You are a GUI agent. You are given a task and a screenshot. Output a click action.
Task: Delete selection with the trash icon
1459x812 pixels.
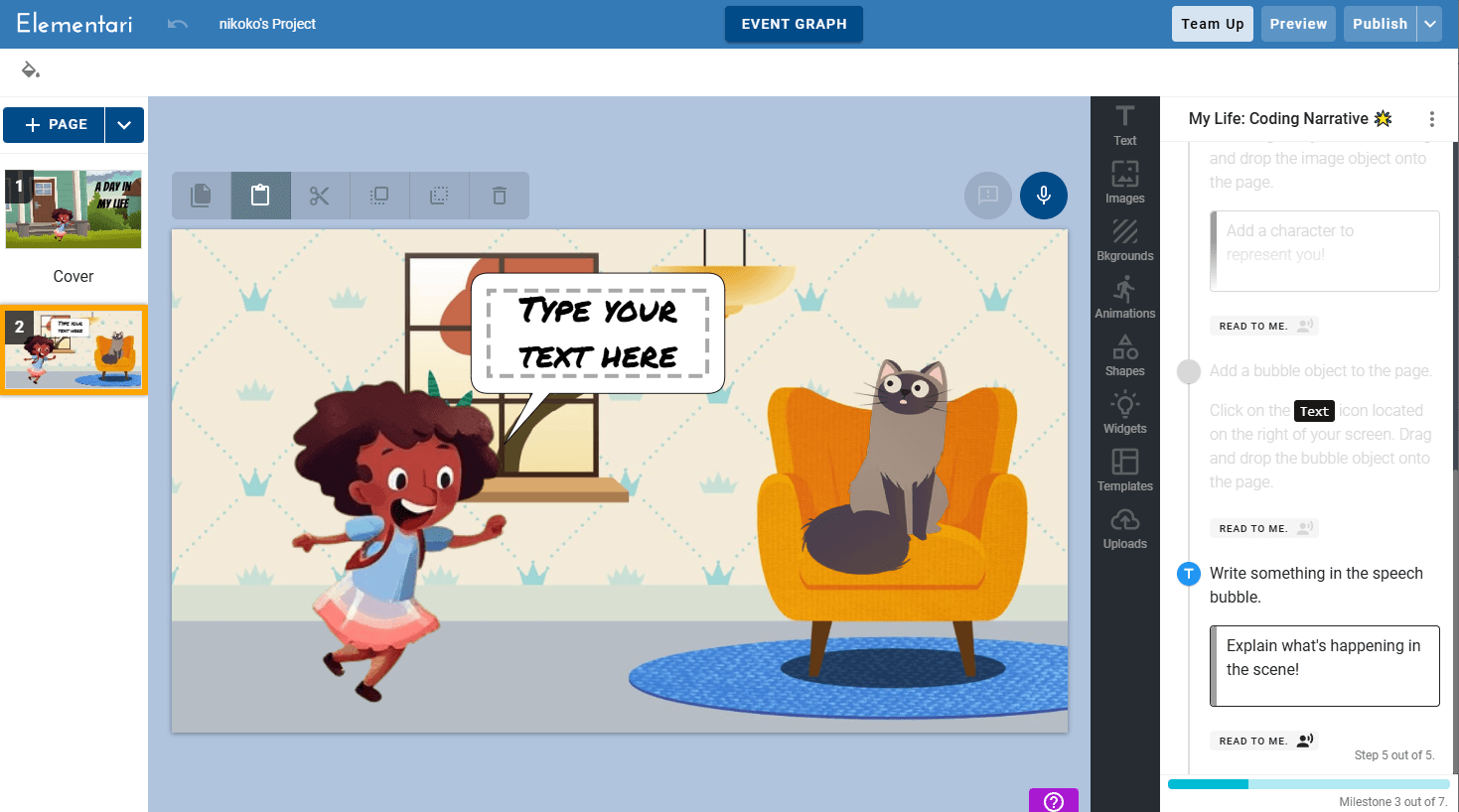pos(500,196)
